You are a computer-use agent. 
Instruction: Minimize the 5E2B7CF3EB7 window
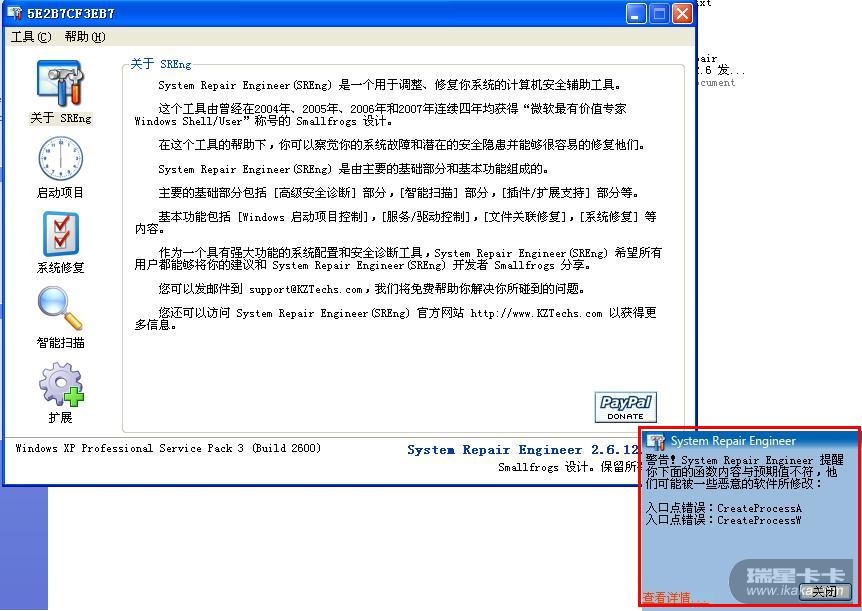point(636,14)
